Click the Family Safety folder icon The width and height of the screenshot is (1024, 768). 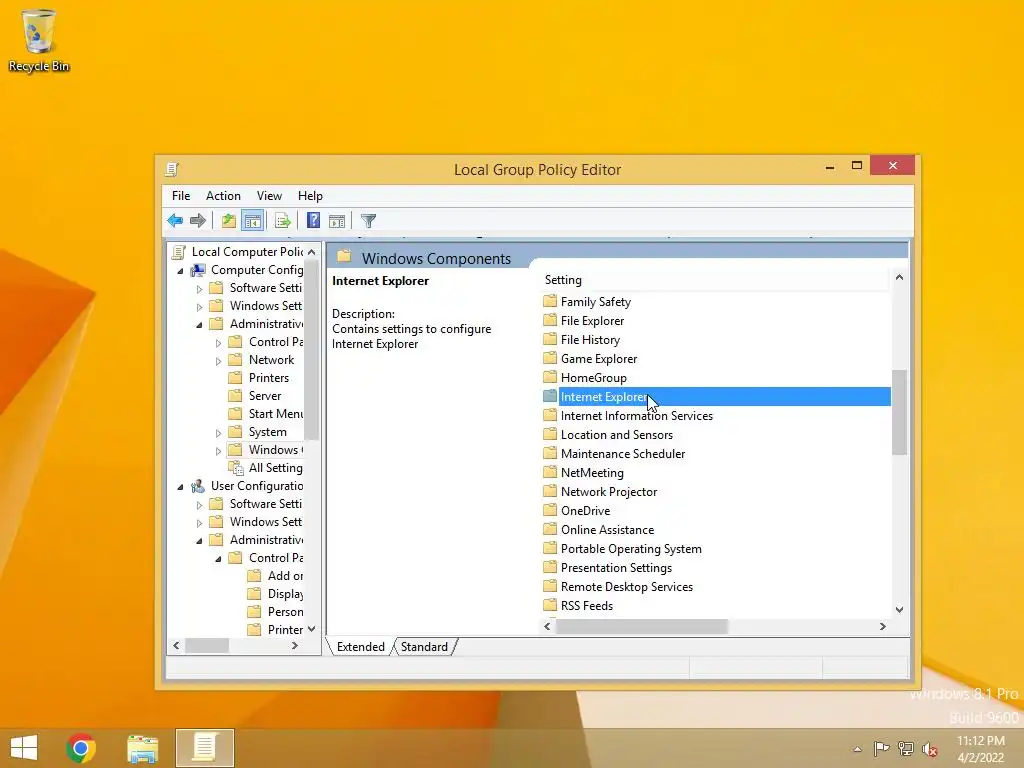click(x=551, y=301)
